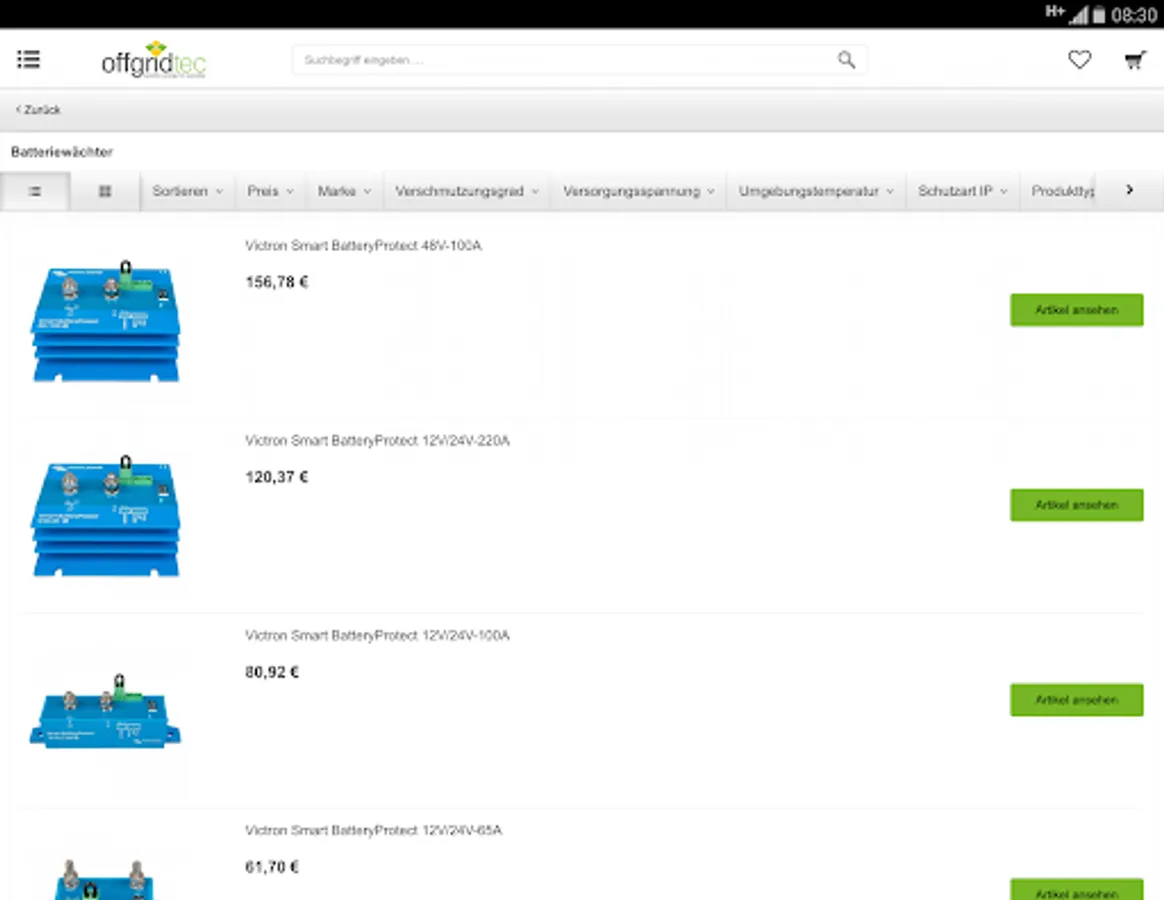The image size is (1164, 900).
Task: Expand the Schutzart IP filter
Action: click(962, 191)
